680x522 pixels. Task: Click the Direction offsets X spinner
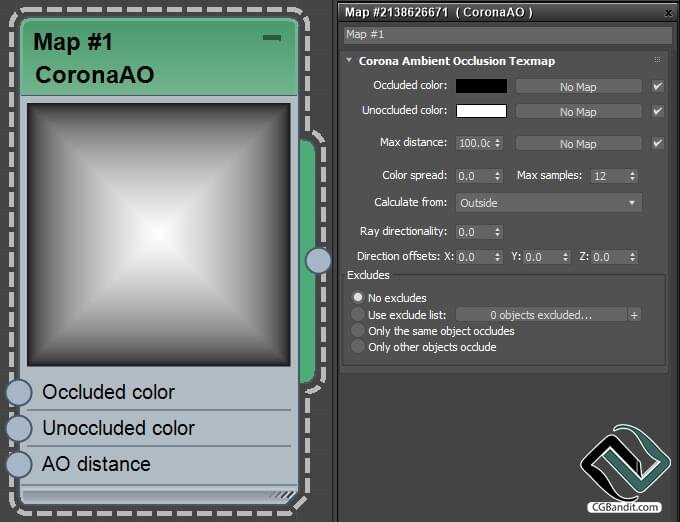point(498,257)
